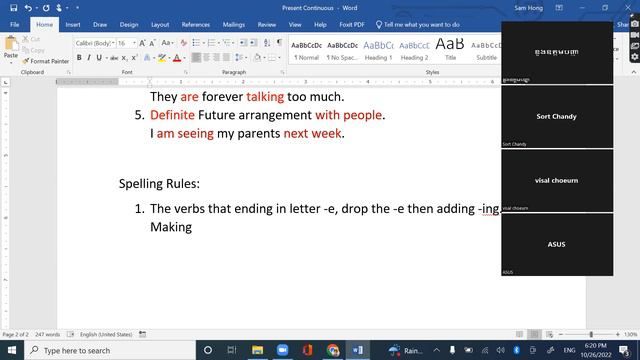Image resolution: width=640 pixels, height=360 pixels.
Task: Open Google Chrome from taskbar
Action: pos(333,350)
